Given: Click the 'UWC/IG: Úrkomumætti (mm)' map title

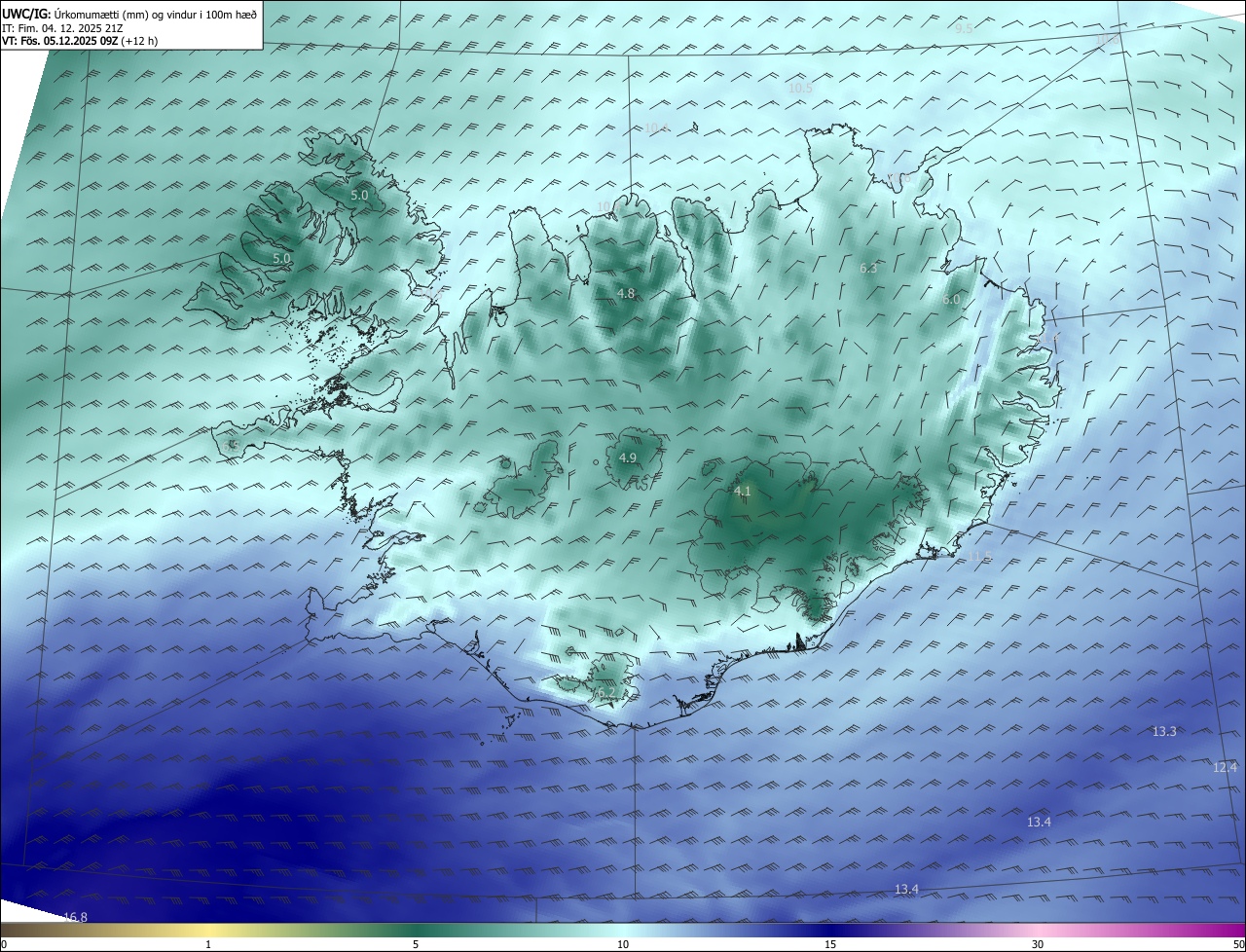Looking at the screenshot, I should (x=129, y=14).
